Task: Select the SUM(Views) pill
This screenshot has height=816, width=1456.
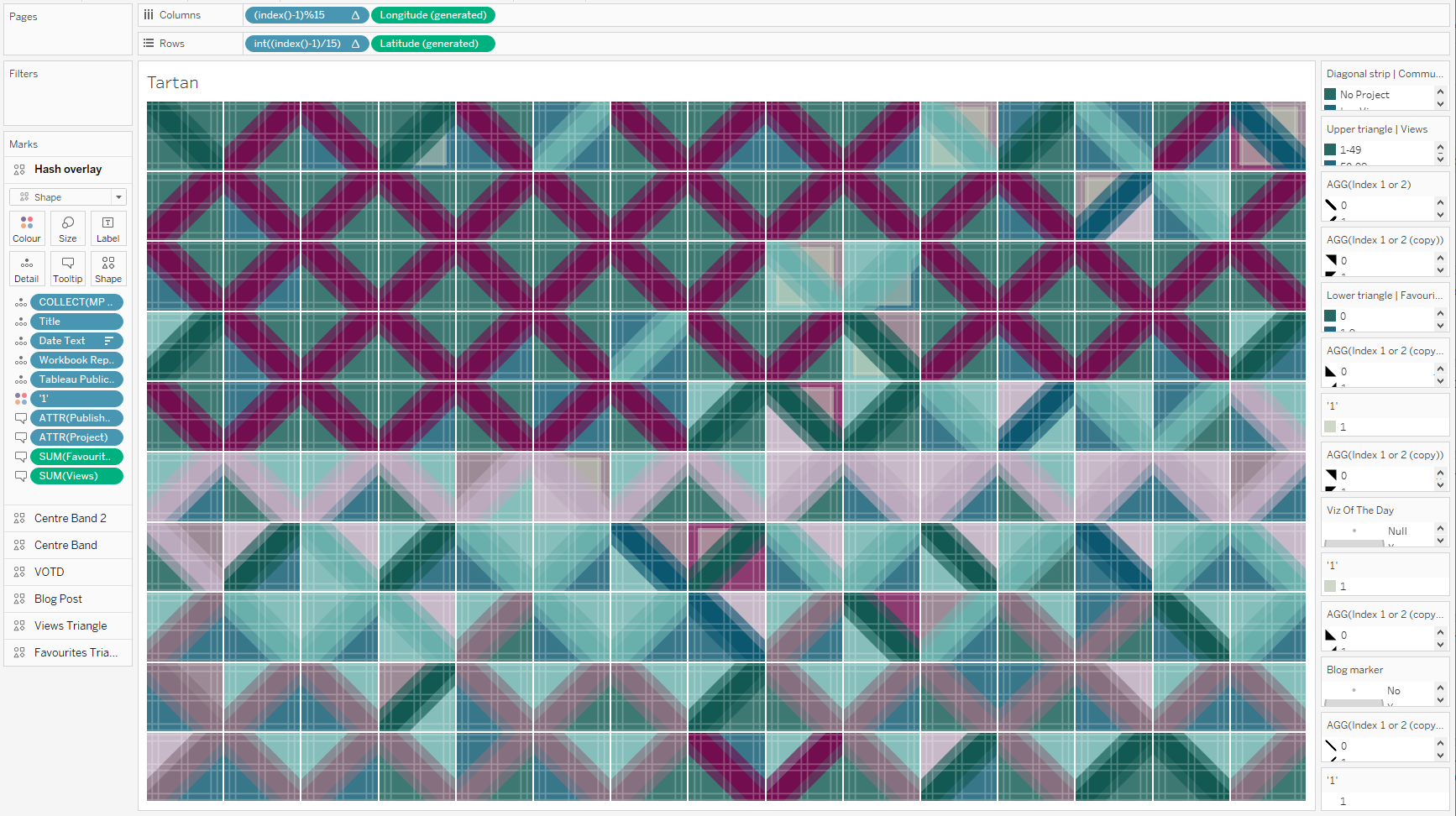Action: (77, 476)
